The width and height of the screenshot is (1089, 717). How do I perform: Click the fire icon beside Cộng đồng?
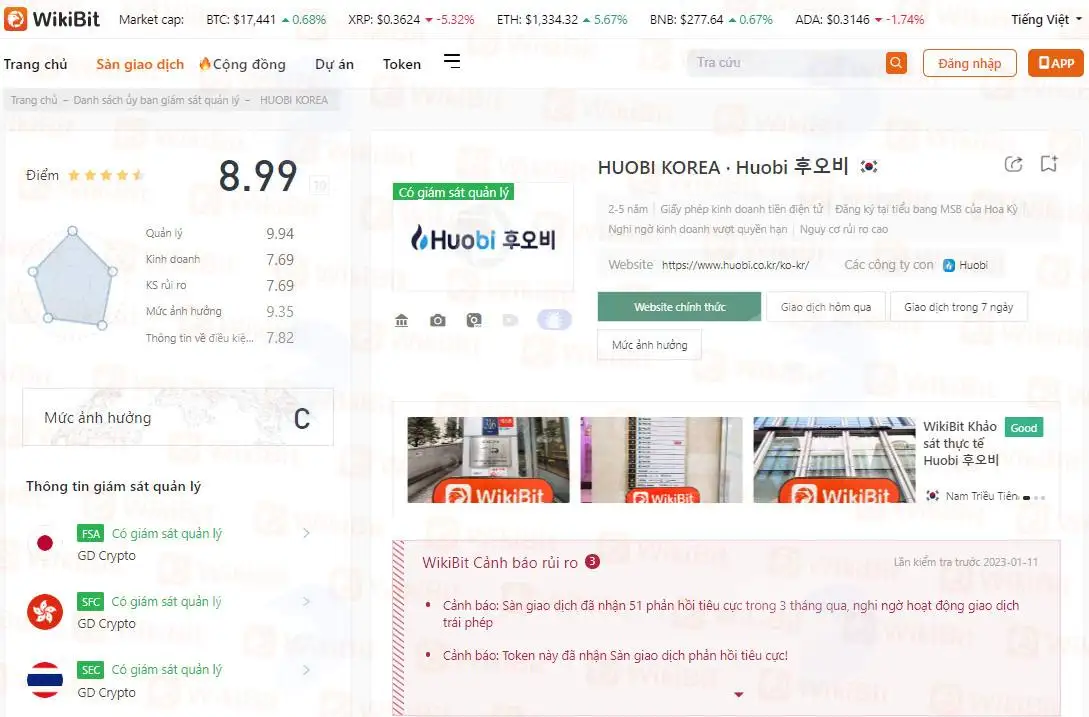(x=205, y=64)
